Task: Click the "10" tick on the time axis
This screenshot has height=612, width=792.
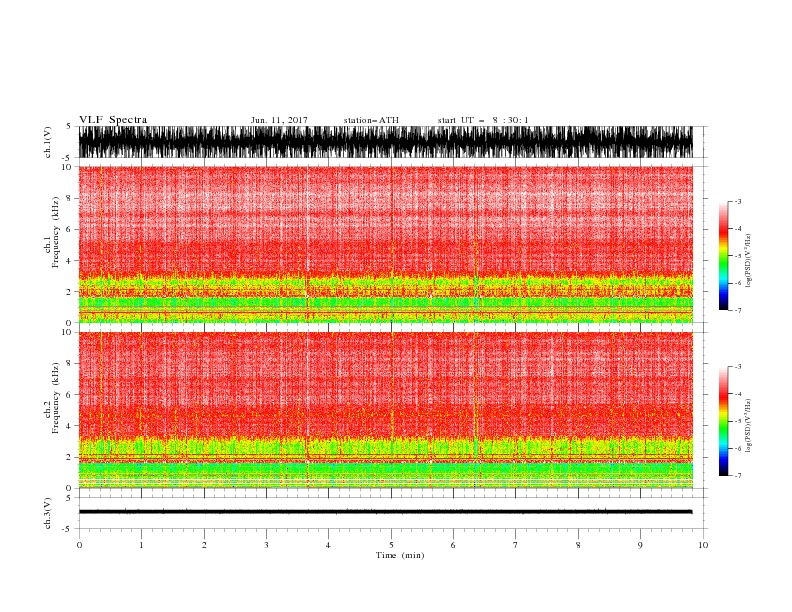Action: pyautogui.click(x=703, y=545)
